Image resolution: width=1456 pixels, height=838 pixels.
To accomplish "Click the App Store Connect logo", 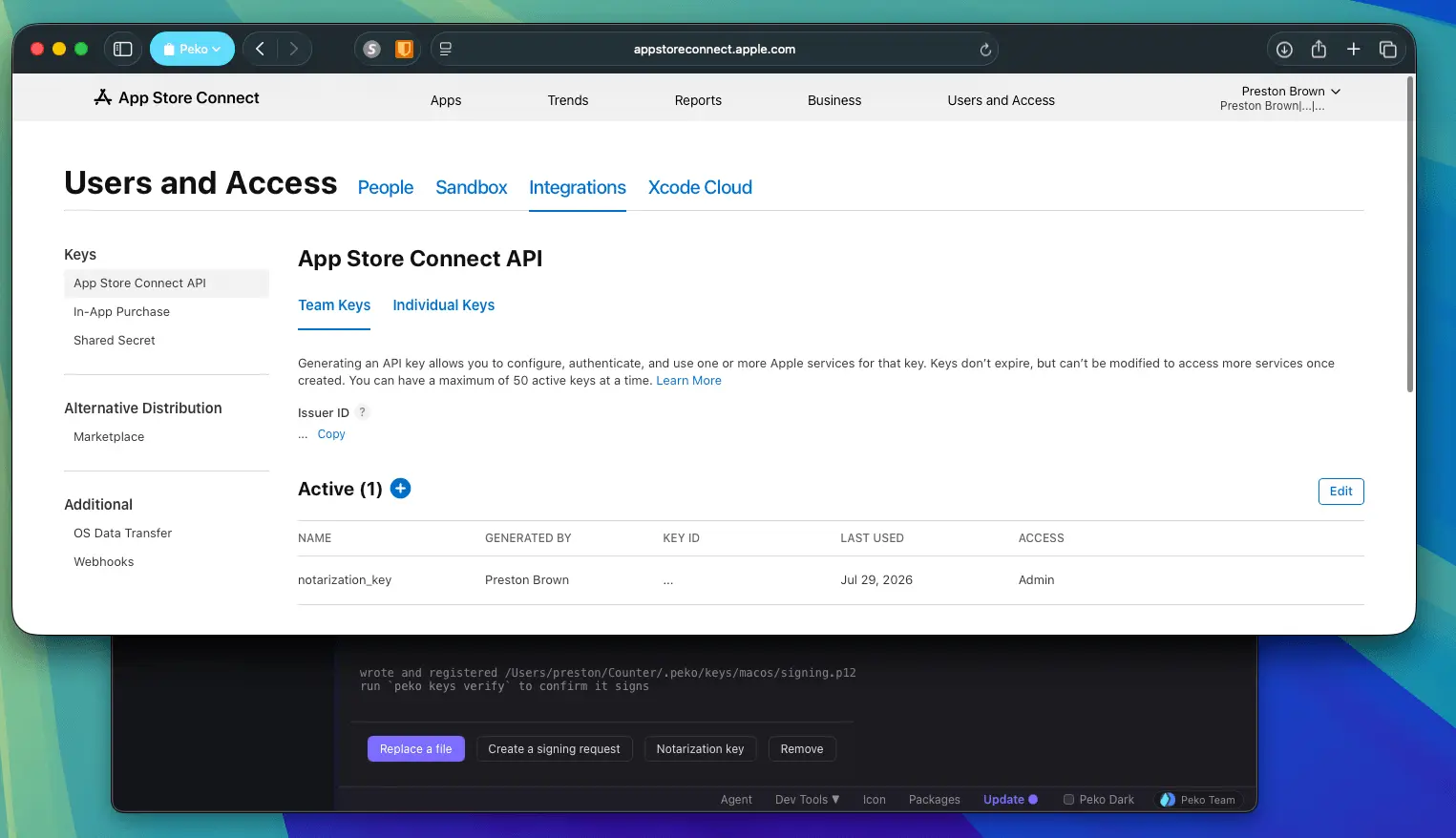I will (177, 97).
